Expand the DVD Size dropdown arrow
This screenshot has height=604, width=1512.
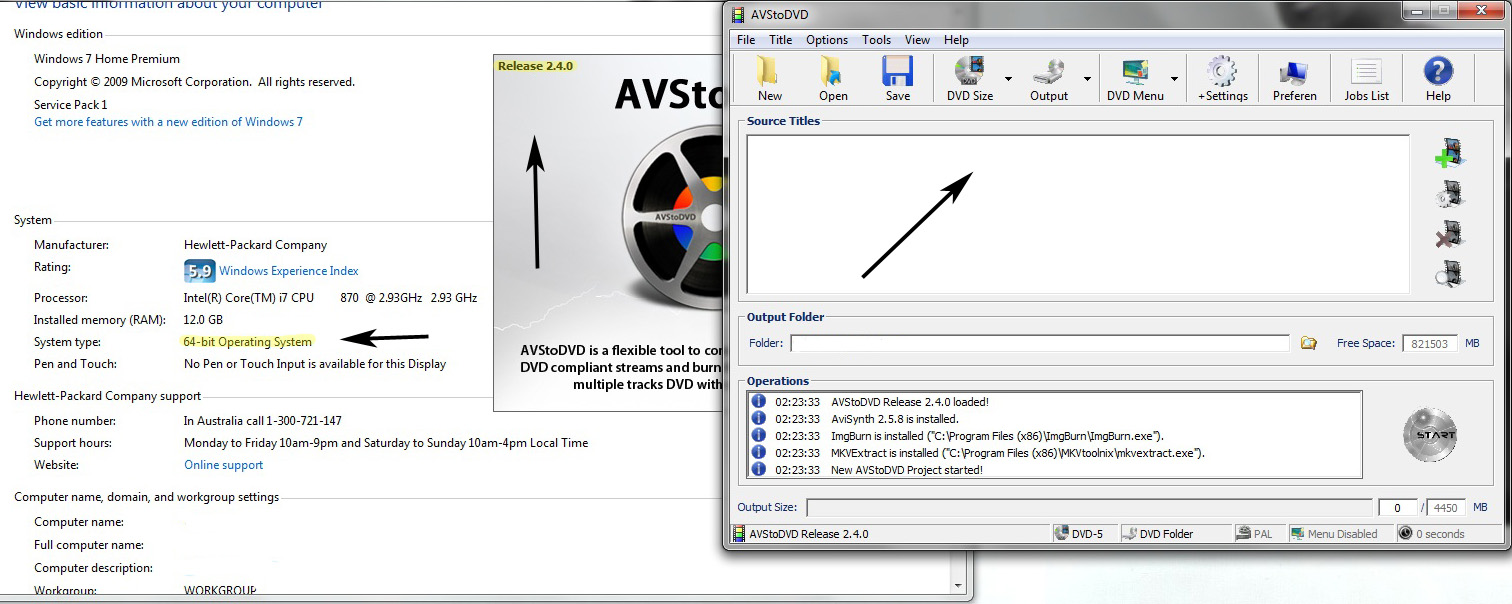coord(1008,79)
